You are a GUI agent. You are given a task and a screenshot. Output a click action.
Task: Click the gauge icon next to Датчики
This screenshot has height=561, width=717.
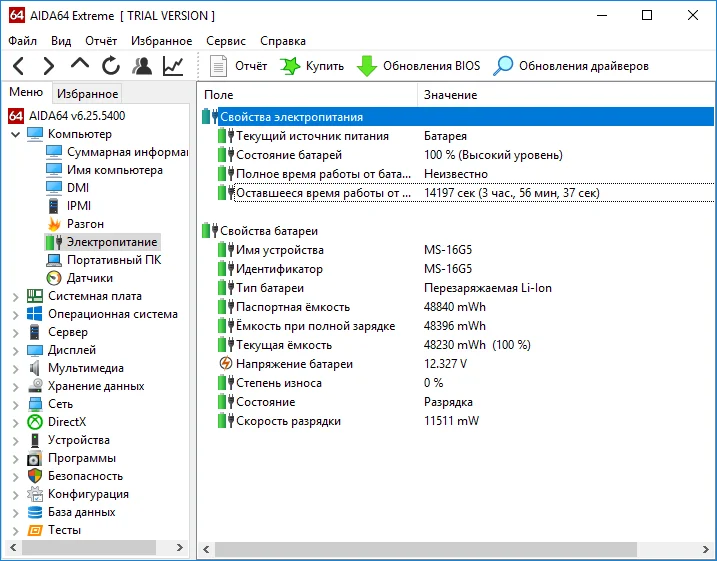(54, 278)
